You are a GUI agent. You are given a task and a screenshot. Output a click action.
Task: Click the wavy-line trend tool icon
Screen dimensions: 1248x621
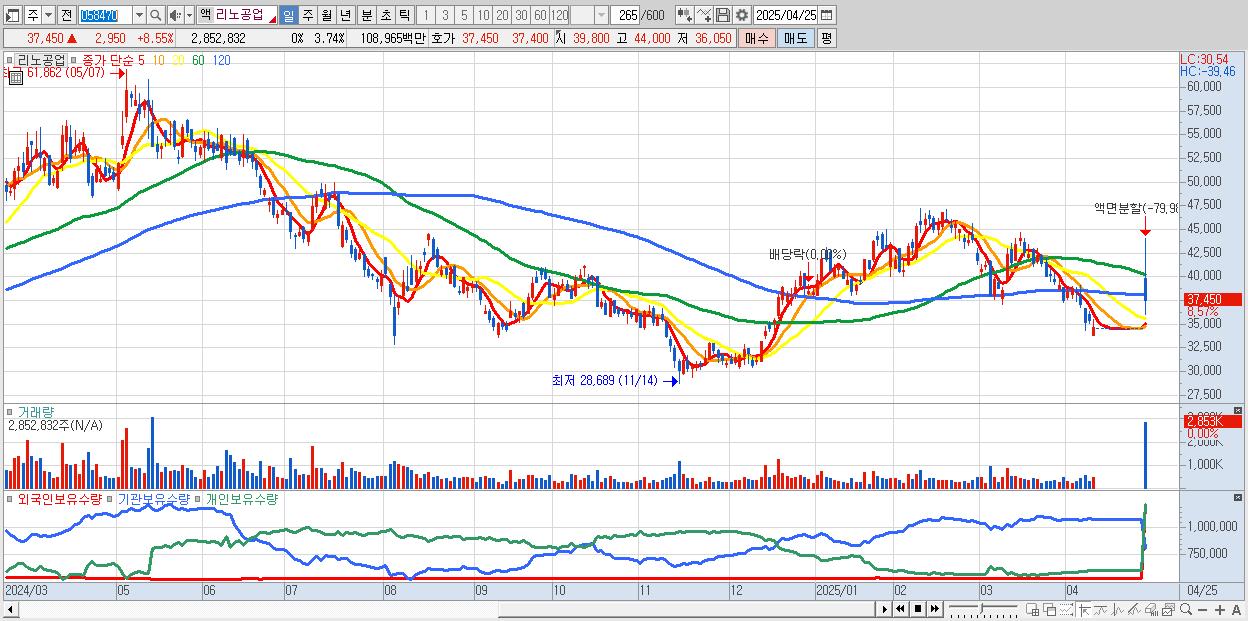pyautogui.click(x=1102, y=609)
